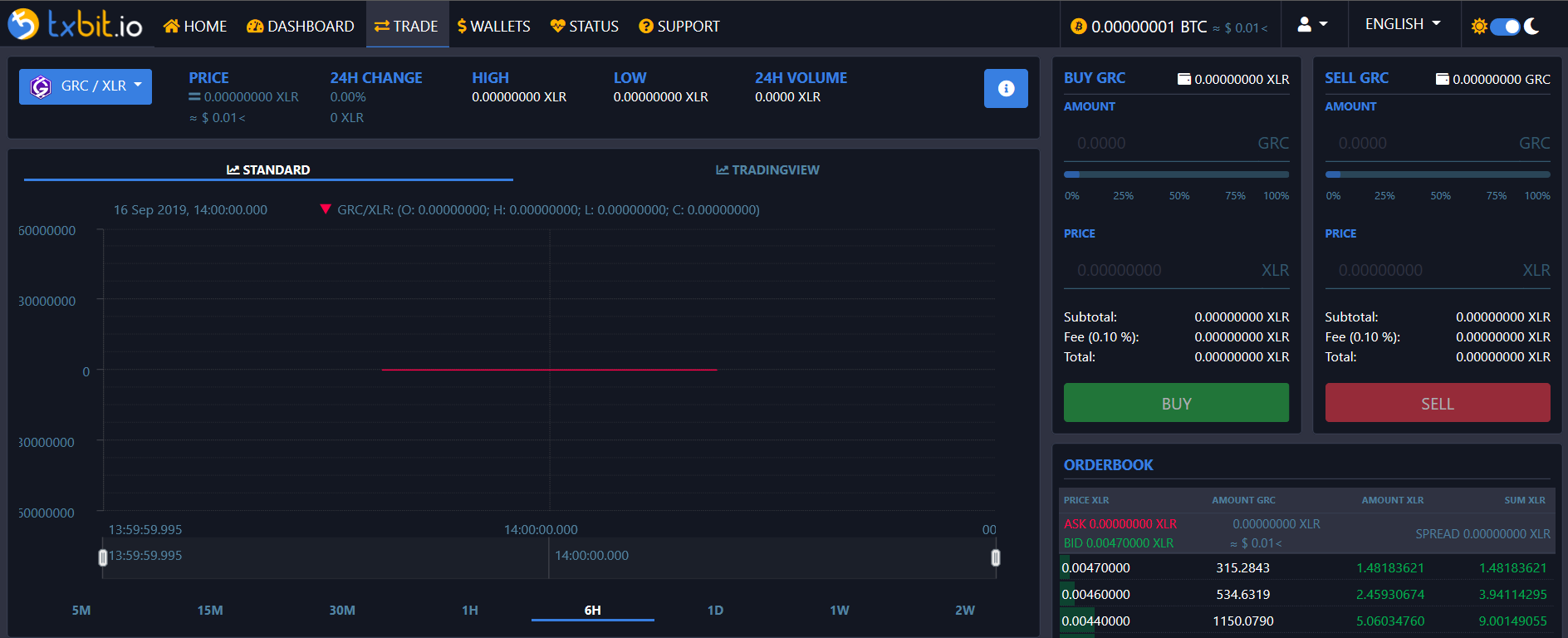Open the STATUS page
The image size is (1568, 638).
(x=585, y=26)
